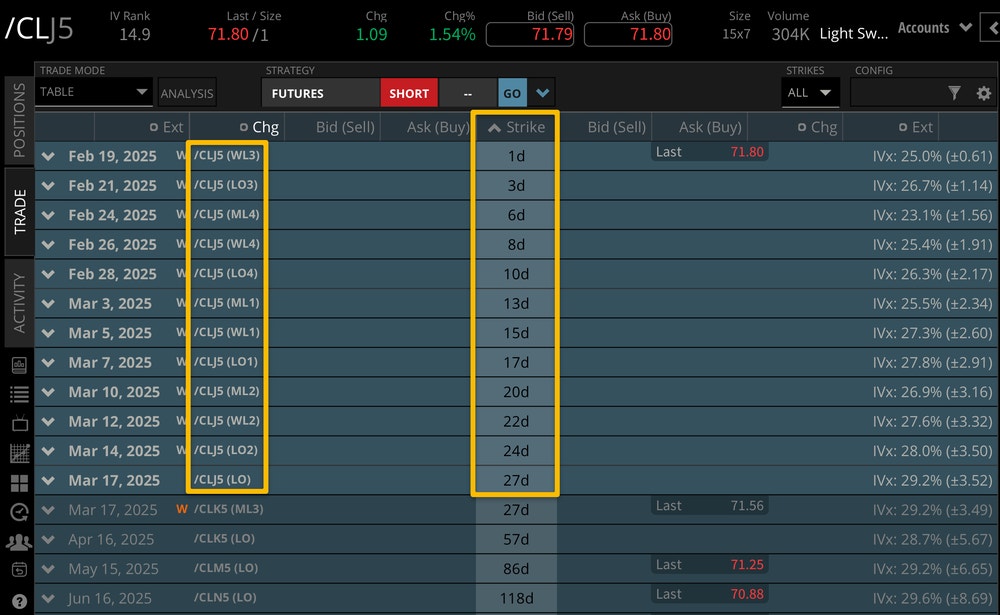
Task: Open the Strikes ALL dropdown
Action: [x=810, y=93]
